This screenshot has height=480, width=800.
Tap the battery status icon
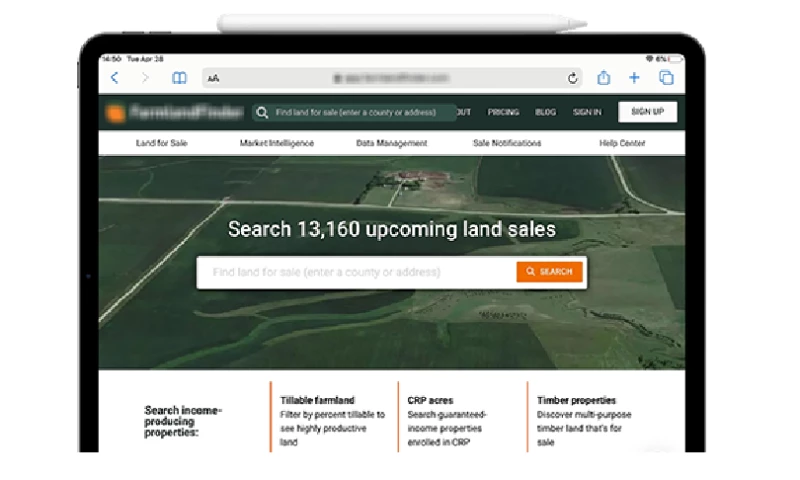pos(676,59)
